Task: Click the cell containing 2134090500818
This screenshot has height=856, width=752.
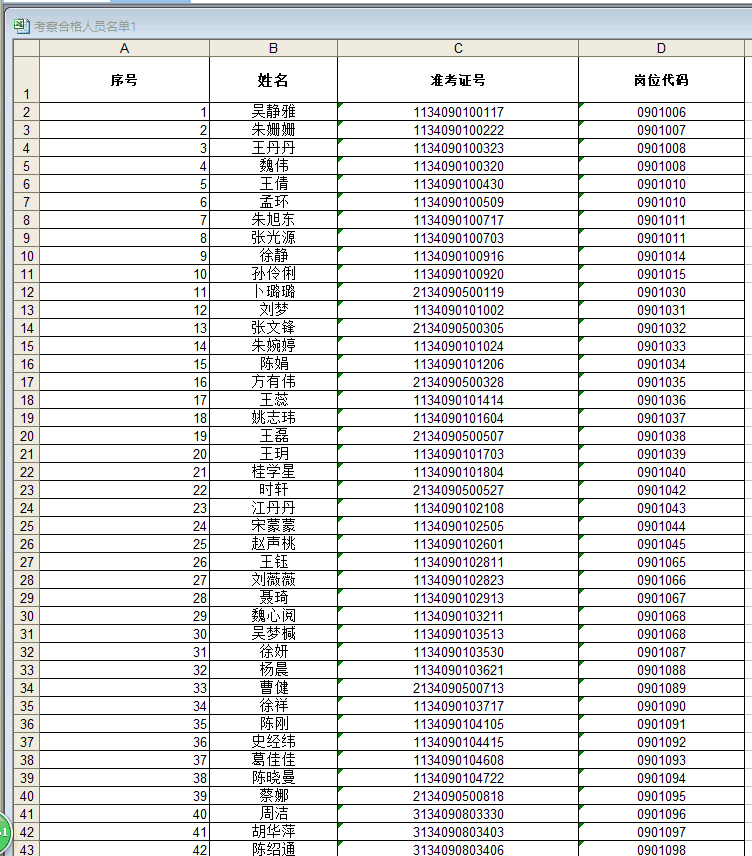Action: (x=458, y=796)
